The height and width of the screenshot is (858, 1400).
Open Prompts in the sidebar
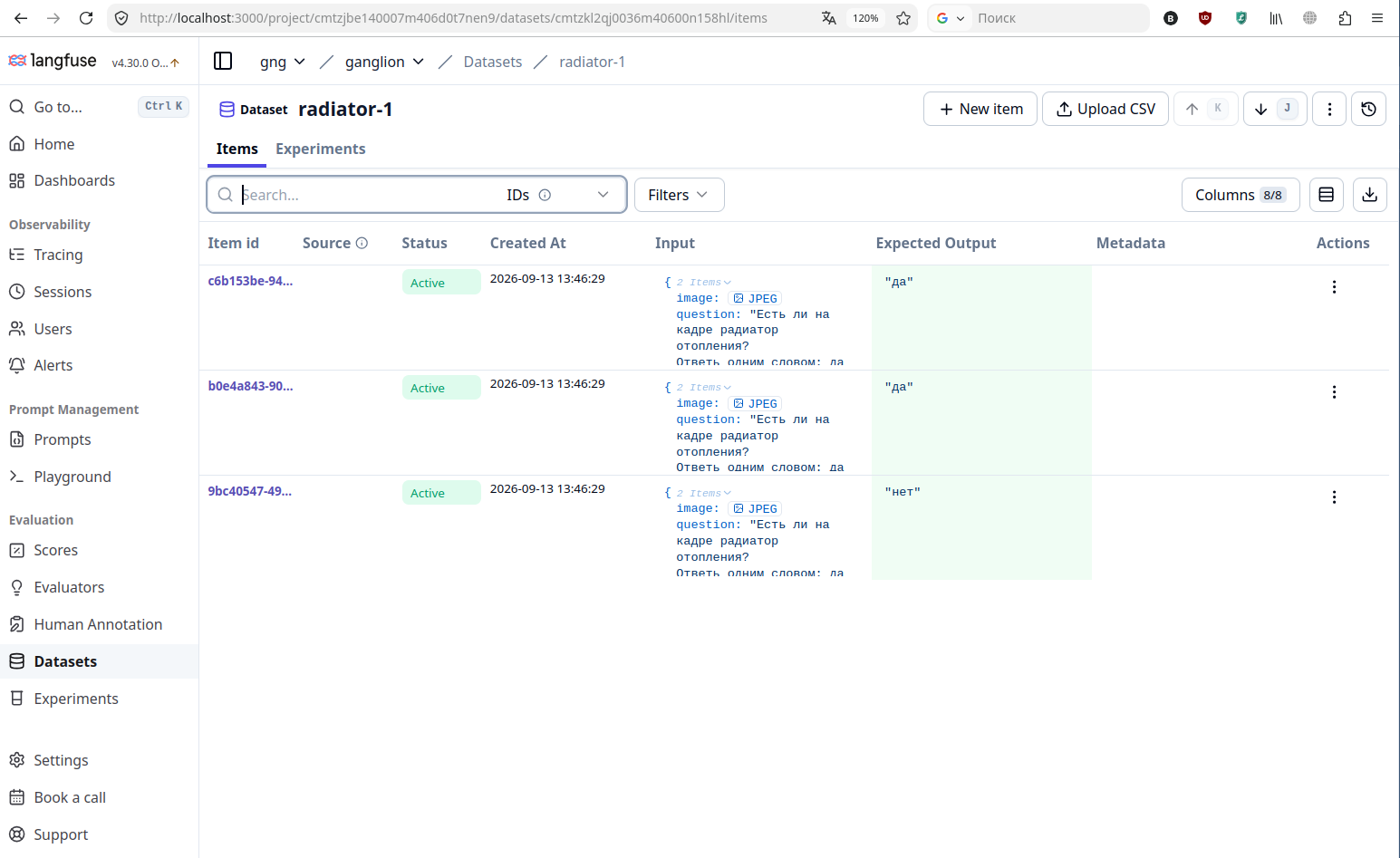pos(99,439)
